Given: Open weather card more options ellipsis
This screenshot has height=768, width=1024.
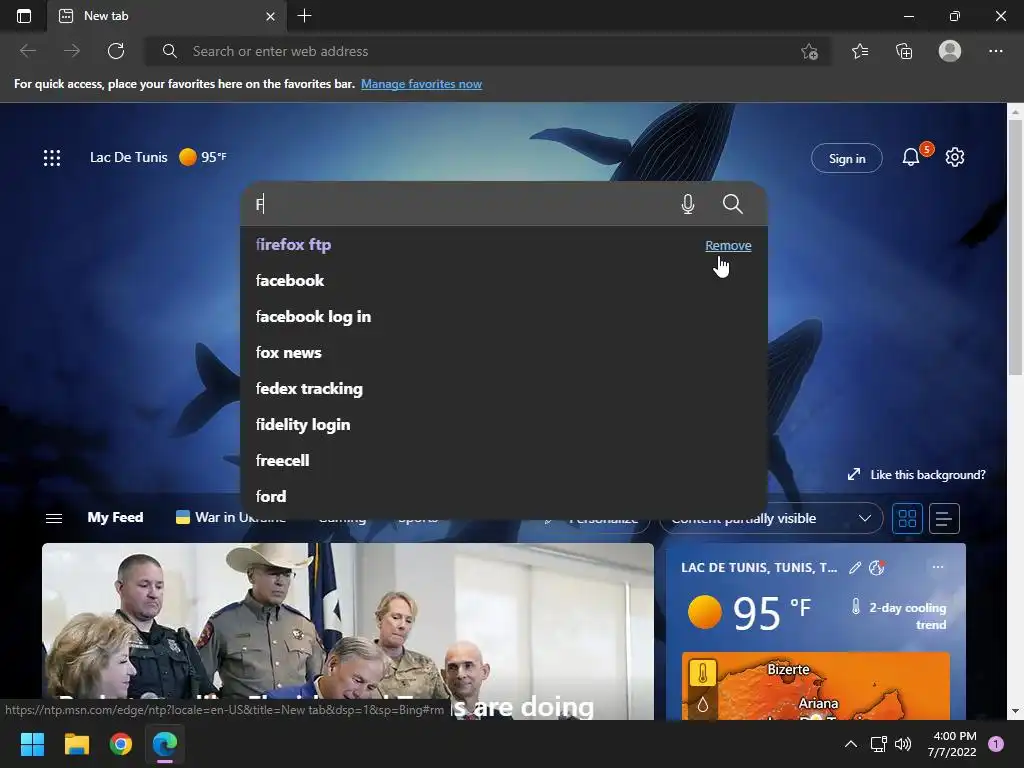Looking at the screenshot, I should pos(938,567).
